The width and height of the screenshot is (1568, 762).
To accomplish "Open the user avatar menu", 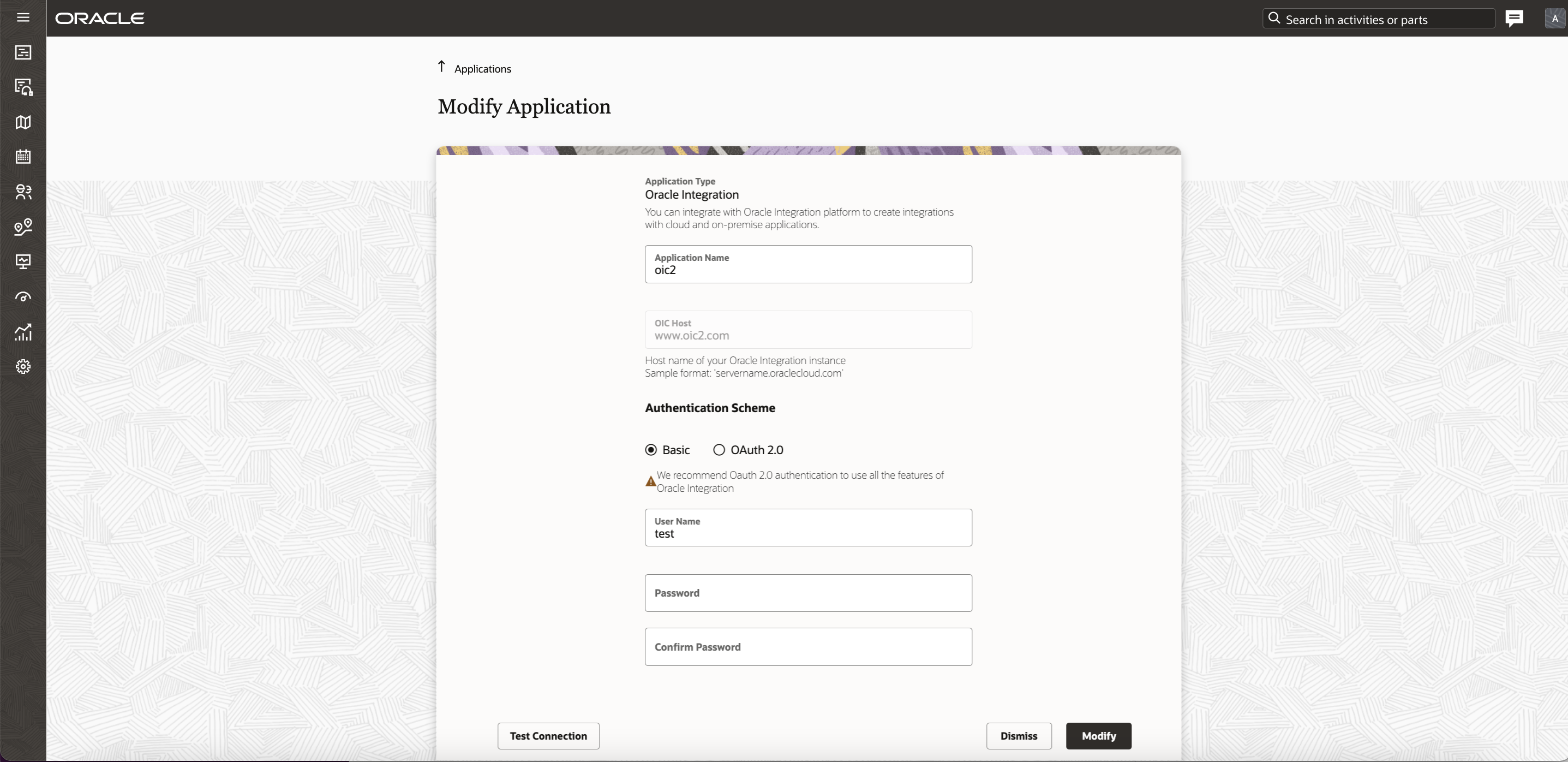I will [1554, 18].
